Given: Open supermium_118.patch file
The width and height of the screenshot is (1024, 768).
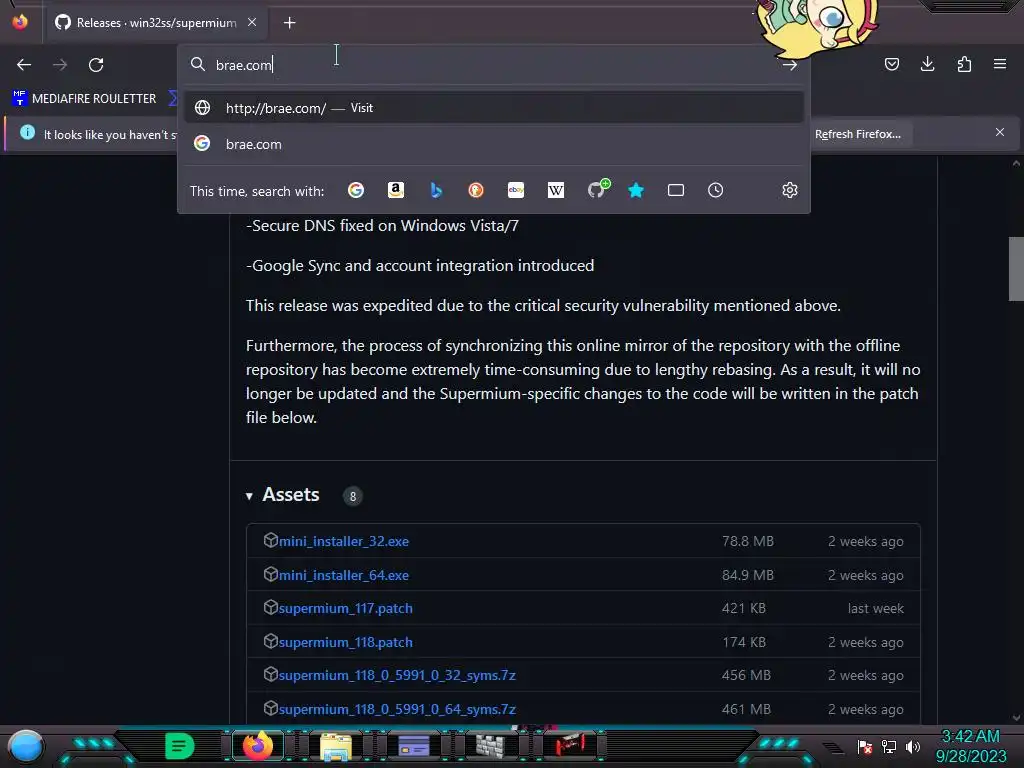Looking at the screenshot, I should tap(345, 642).
